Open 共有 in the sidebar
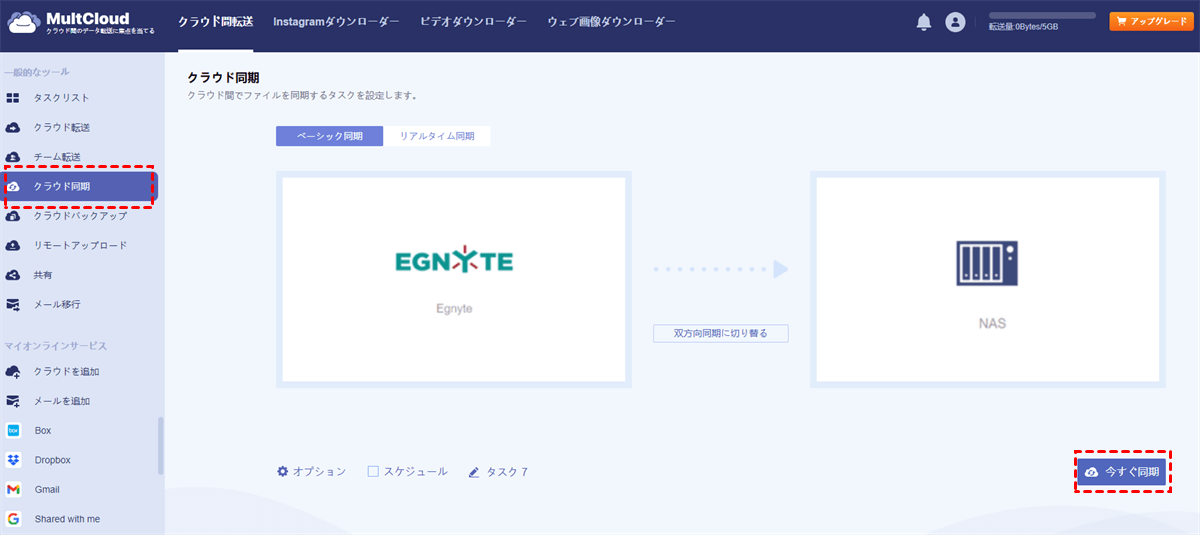This screenshot has height=535, width=1200. (43, 274)
